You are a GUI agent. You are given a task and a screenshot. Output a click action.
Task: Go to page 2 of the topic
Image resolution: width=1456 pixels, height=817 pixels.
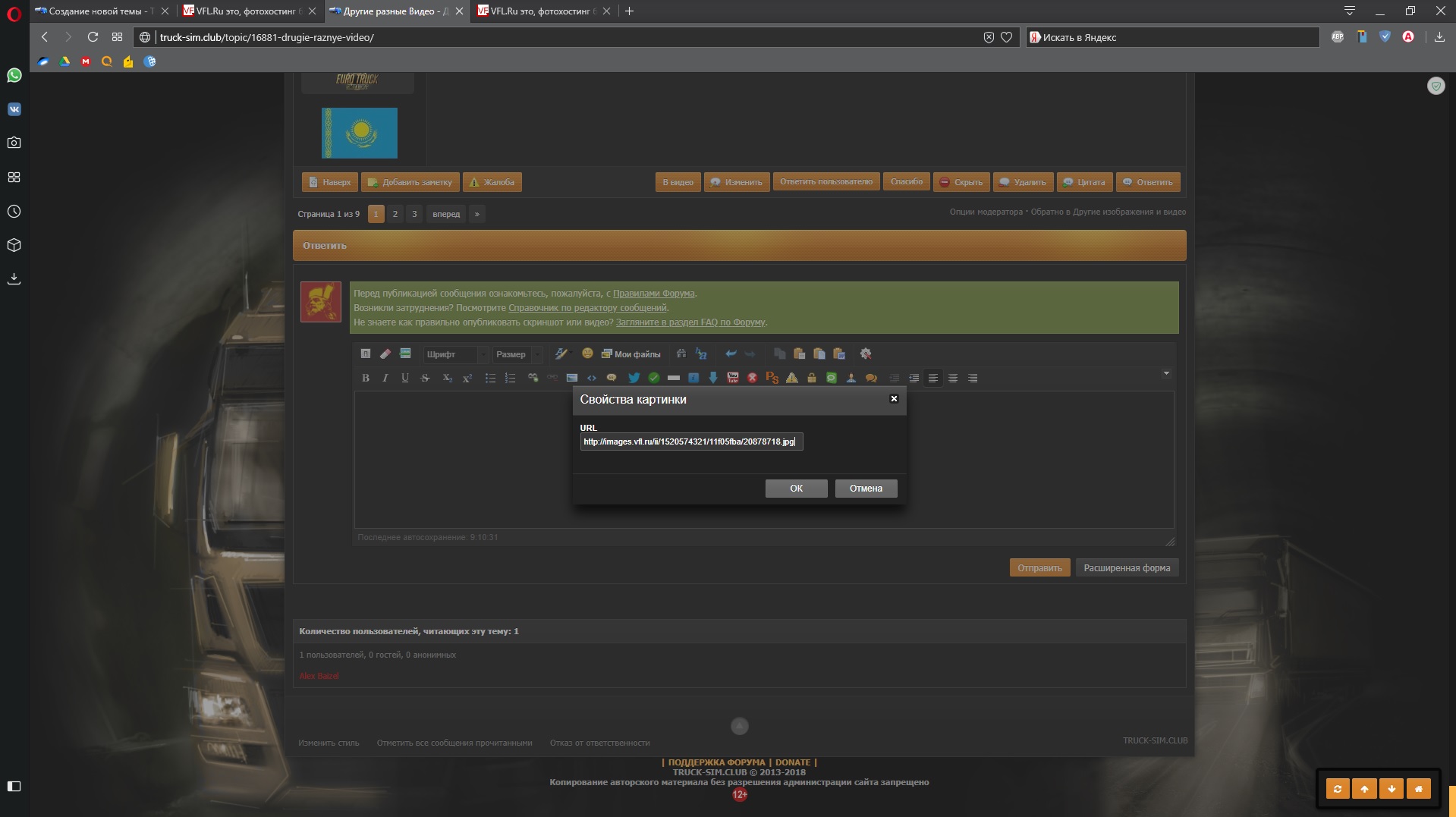tap(395, 214)
